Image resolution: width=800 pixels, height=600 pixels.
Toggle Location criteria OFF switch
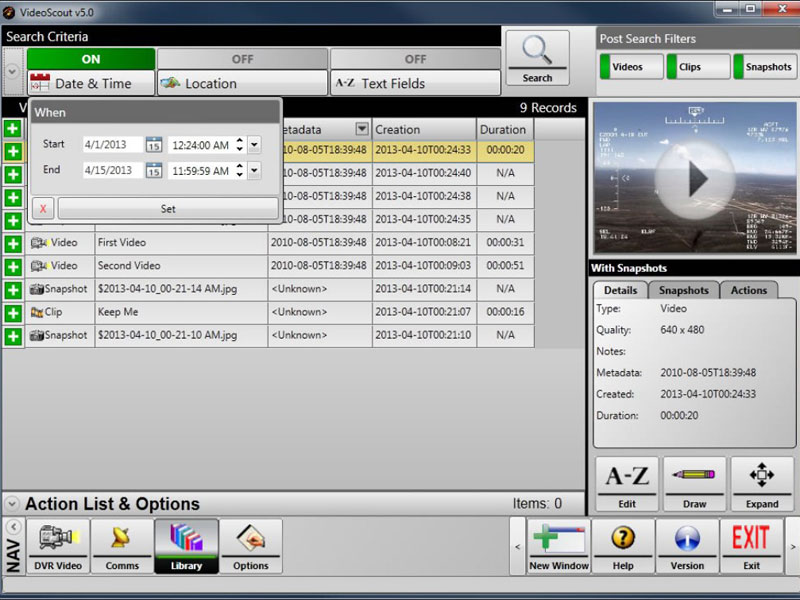(x=242, y=59)
